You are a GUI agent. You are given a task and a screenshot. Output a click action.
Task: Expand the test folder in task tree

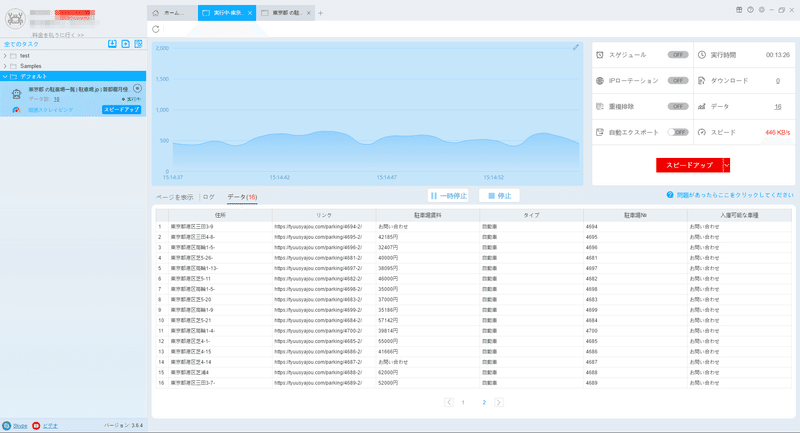(x=5, y=56)
